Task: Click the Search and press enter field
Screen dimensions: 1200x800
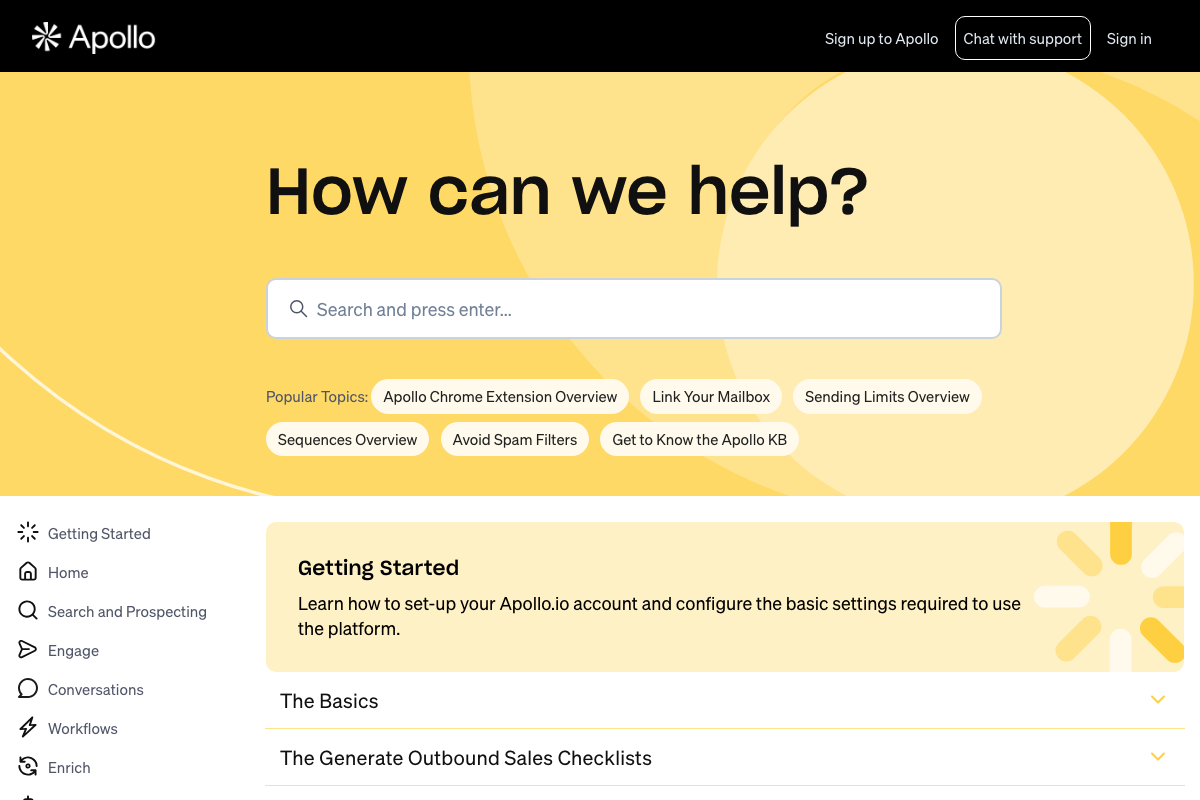Action: pos(633,308)
